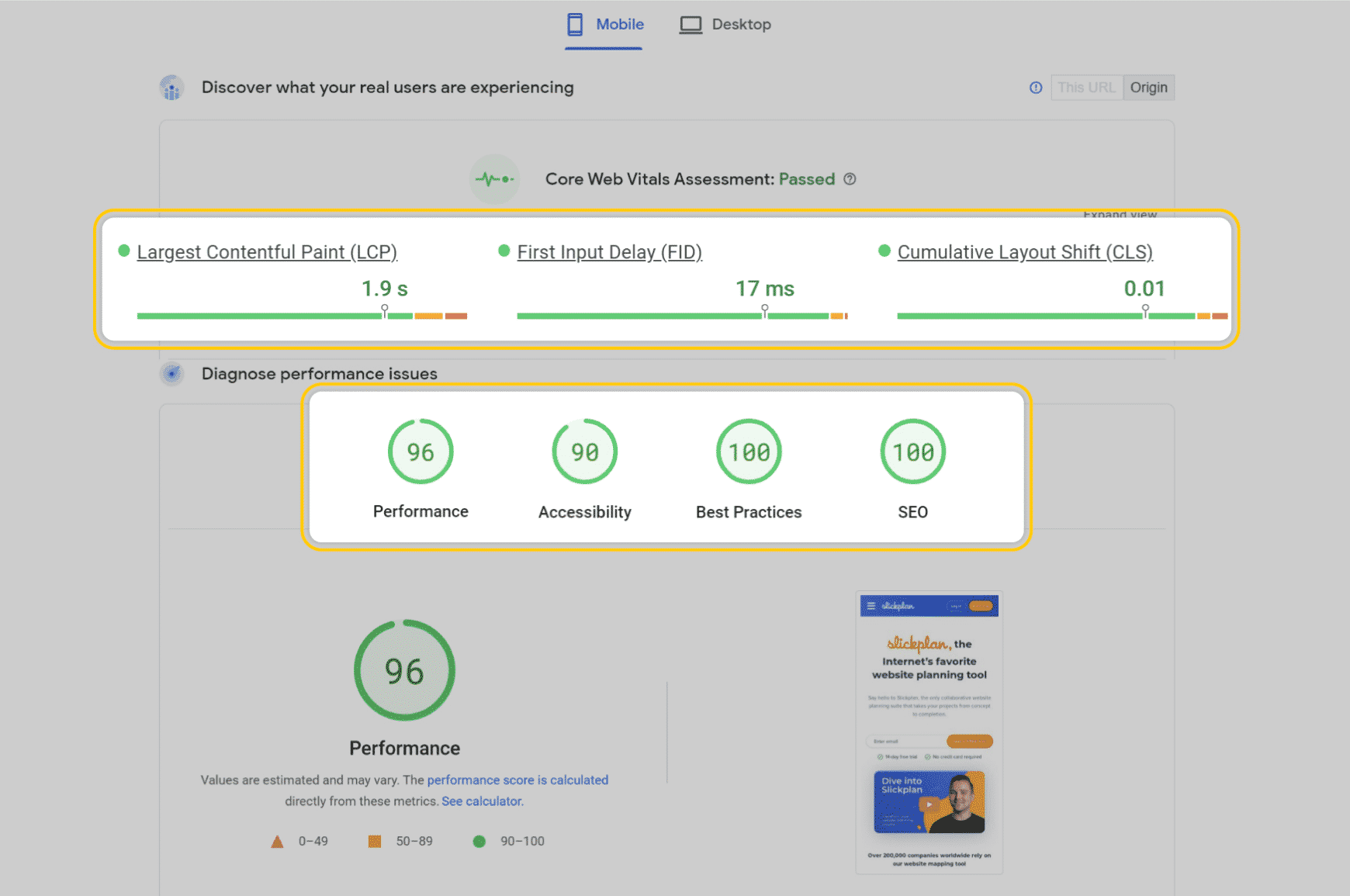Open Largest Contentful Paint (LCP) link
The width and height of the screenshot is (1350, 896).
pyautogui.click(x=267, y=252)
